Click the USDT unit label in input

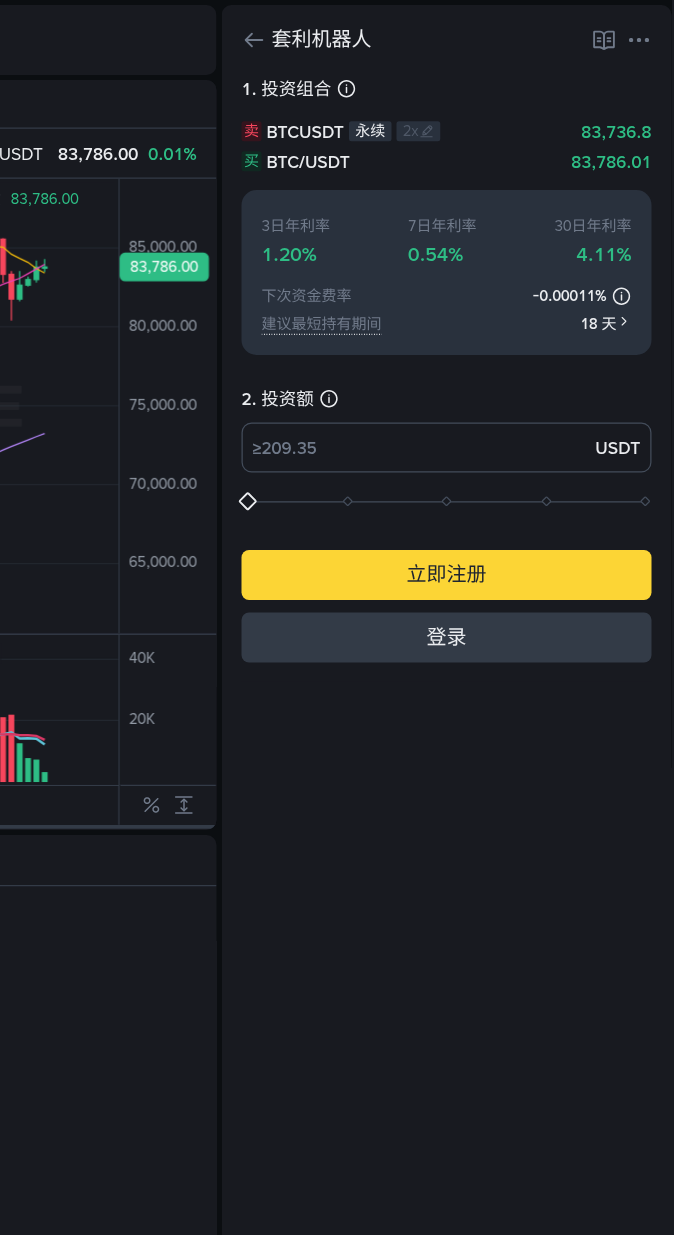[617, 448]
